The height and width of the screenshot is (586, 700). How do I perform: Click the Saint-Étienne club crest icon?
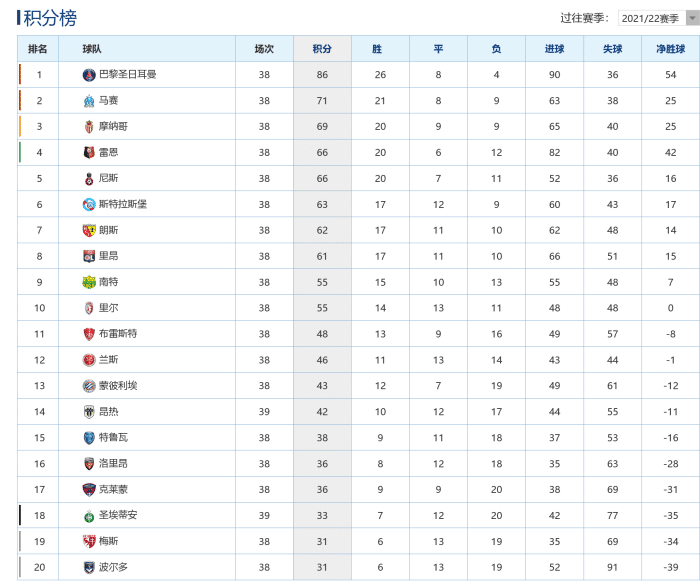click(x=89, y=516)
